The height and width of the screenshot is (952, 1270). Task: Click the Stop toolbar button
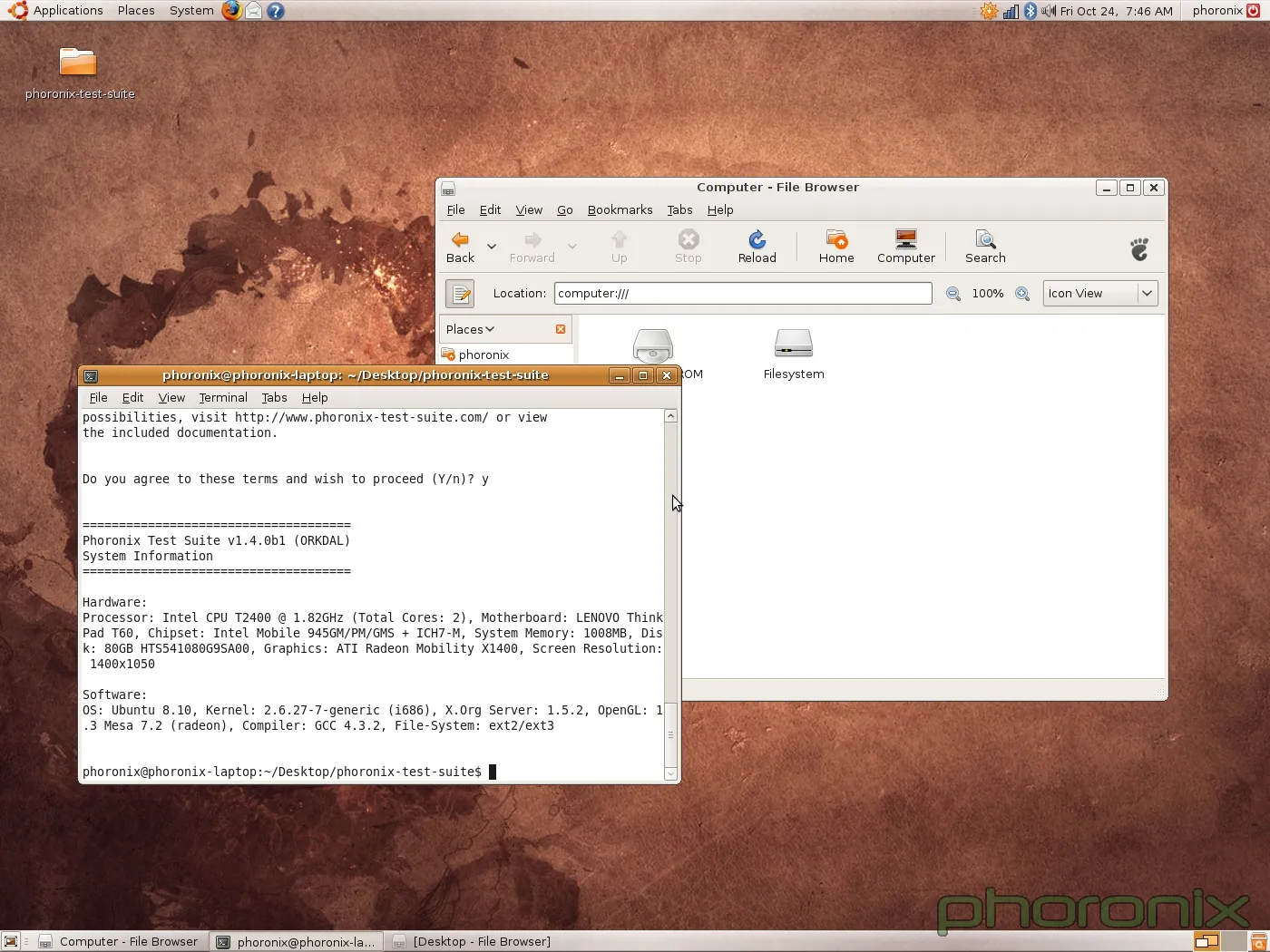coord(689,247)
